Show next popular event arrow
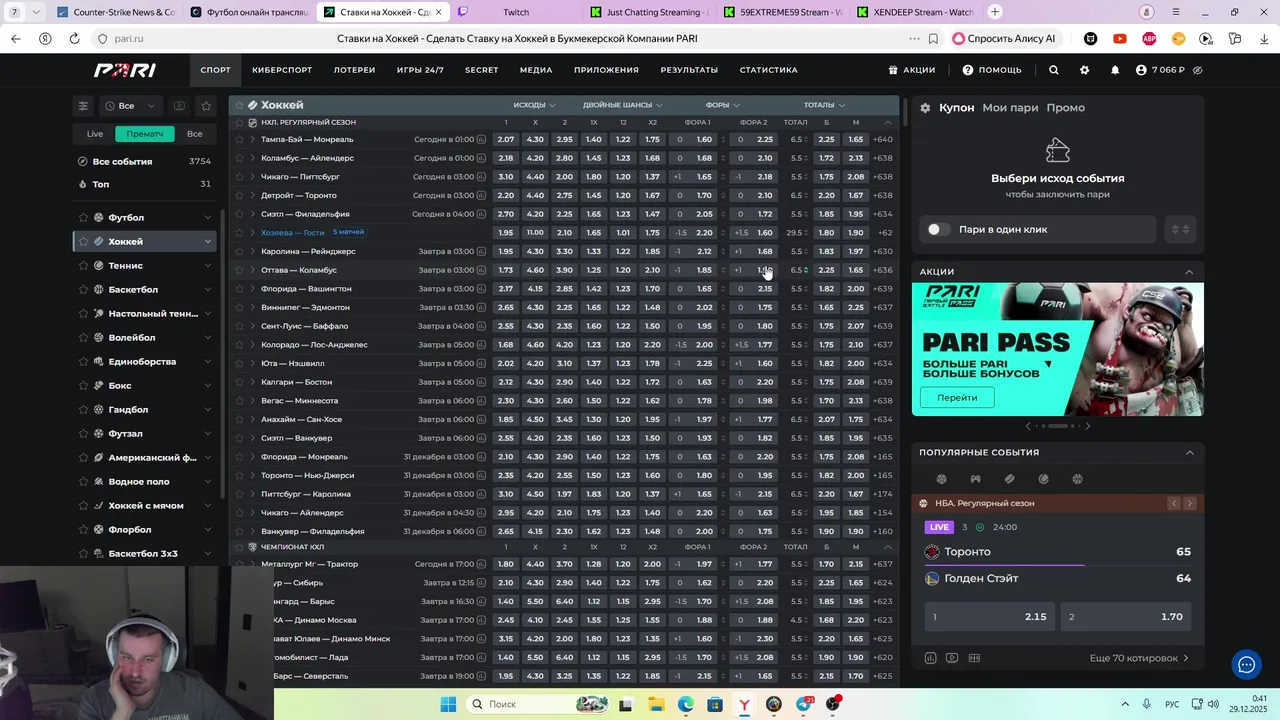The image size is (1280, 720). 1190,503
